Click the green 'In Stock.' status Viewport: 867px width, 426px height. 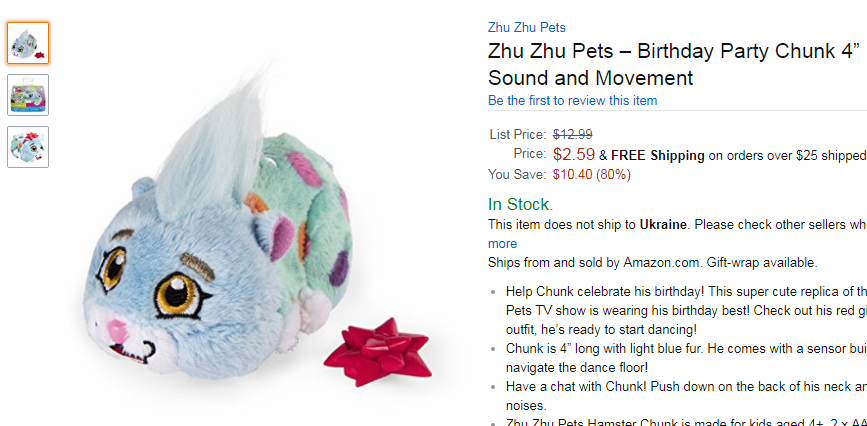tap(520, 204)
